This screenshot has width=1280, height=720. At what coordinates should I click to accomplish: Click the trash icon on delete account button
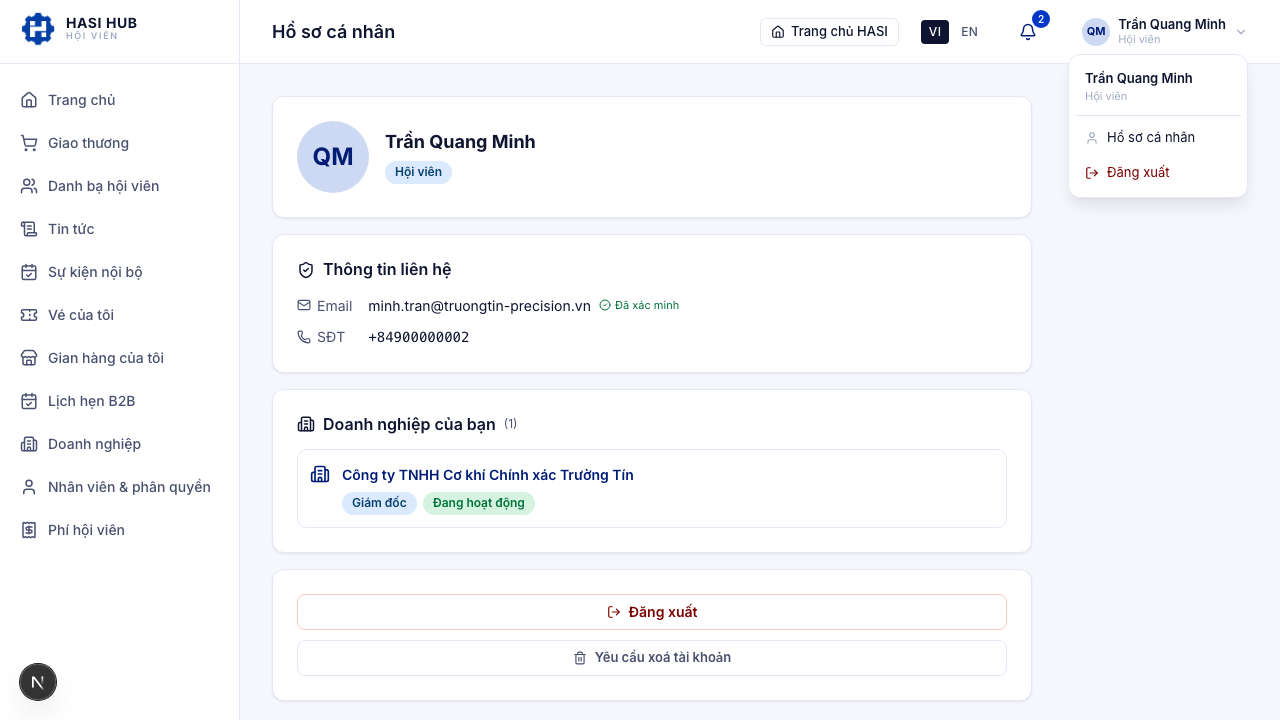click(x=580, y=658)
